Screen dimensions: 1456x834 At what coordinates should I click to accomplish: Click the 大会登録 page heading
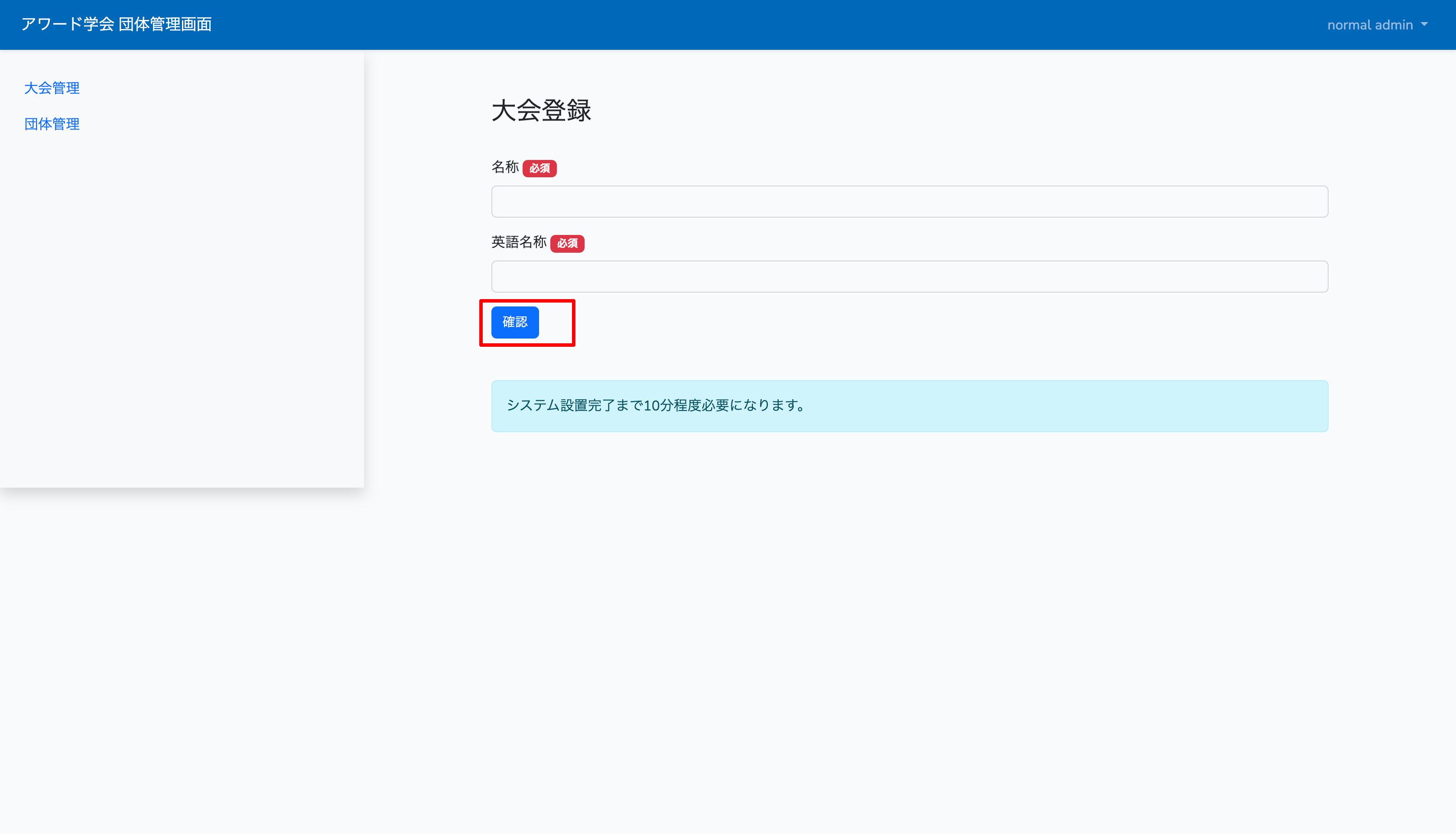(x=541, y=111)
